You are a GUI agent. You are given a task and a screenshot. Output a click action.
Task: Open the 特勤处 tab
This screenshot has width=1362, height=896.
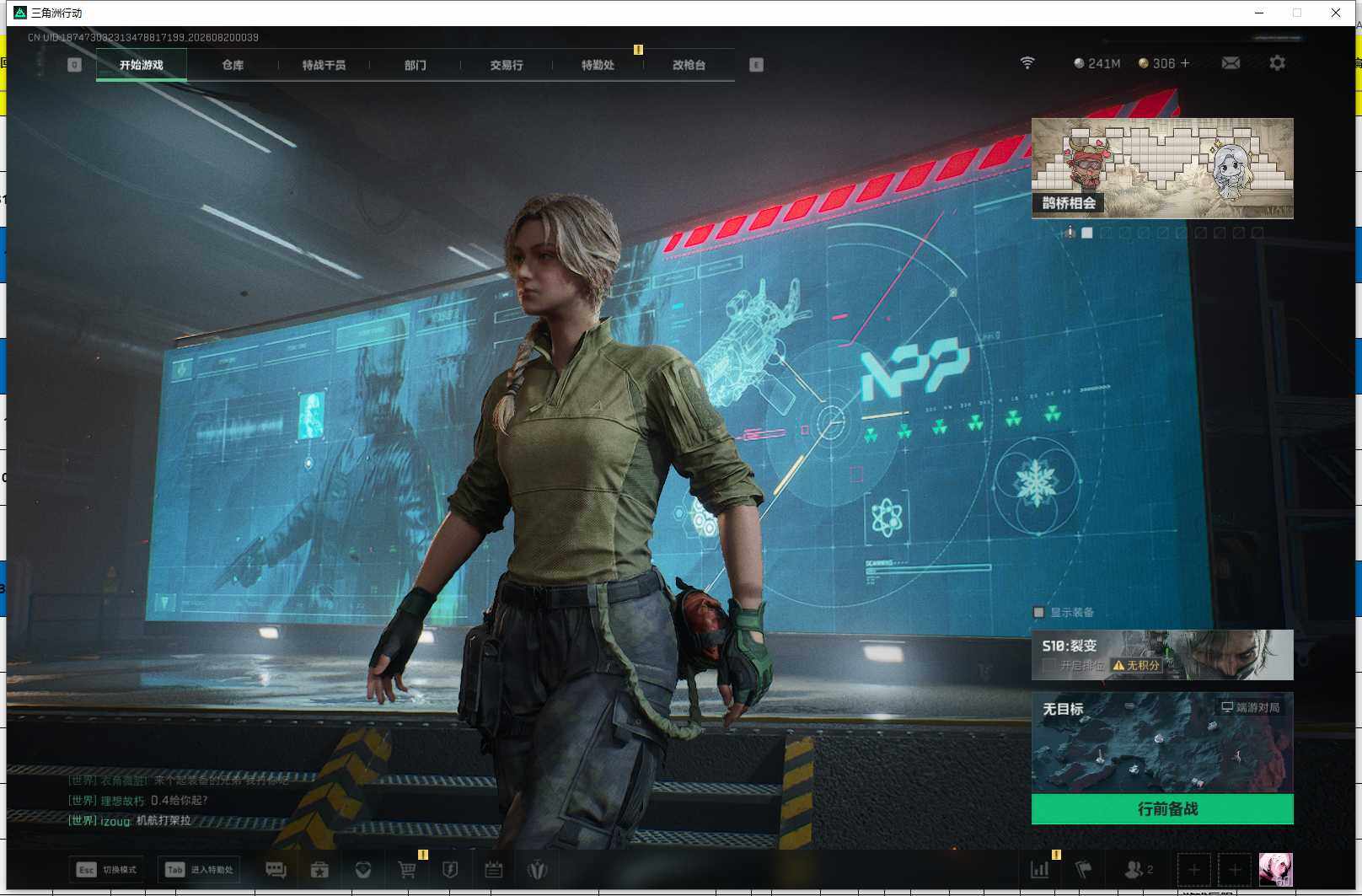pyautogui.click(x=598, y=65)
